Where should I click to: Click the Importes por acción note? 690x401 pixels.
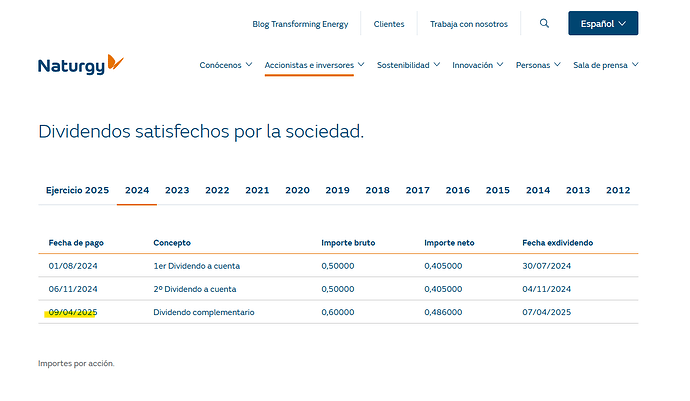[76, 364]
